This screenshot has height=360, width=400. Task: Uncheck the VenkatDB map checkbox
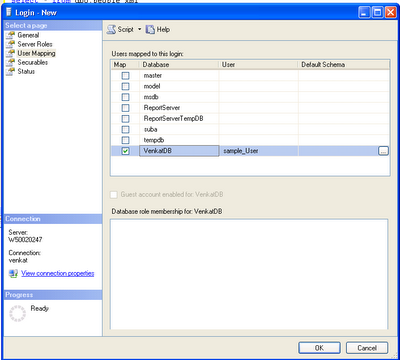(125, 151)
